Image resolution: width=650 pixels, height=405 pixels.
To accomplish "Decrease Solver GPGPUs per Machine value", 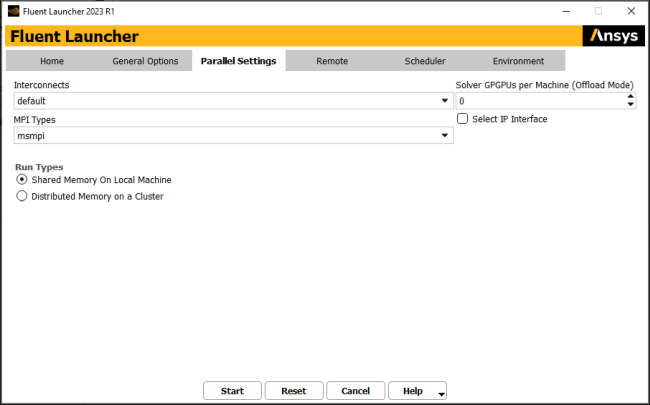I will [631, 104].
